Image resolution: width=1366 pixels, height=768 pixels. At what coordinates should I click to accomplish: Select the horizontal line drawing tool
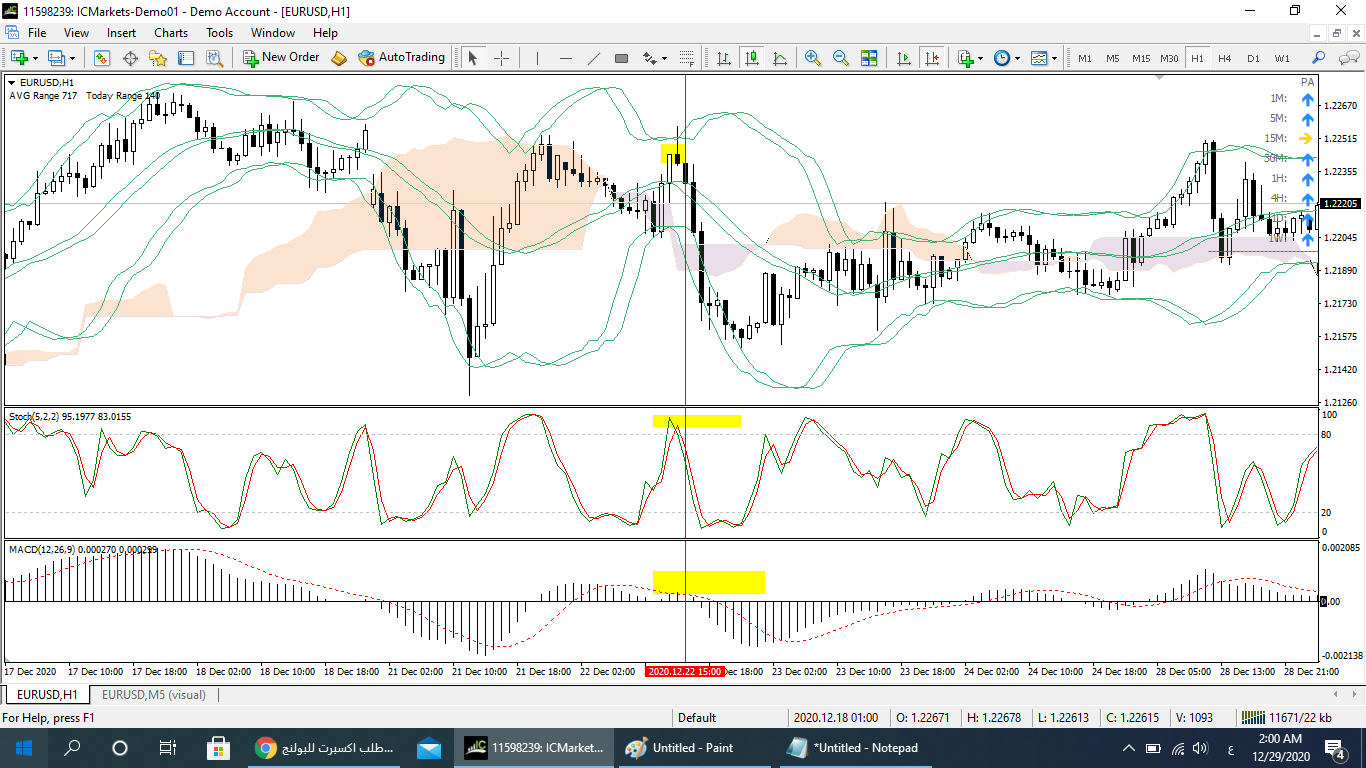(565, 58)
